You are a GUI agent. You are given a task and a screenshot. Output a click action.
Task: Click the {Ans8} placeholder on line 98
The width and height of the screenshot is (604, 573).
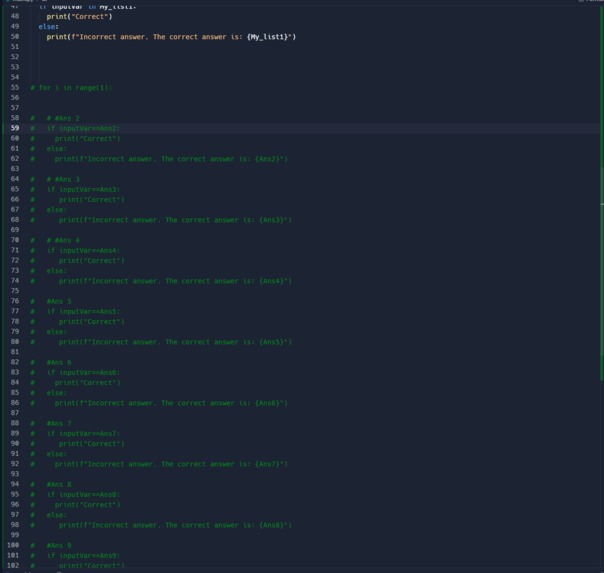(x=273, y=525)
